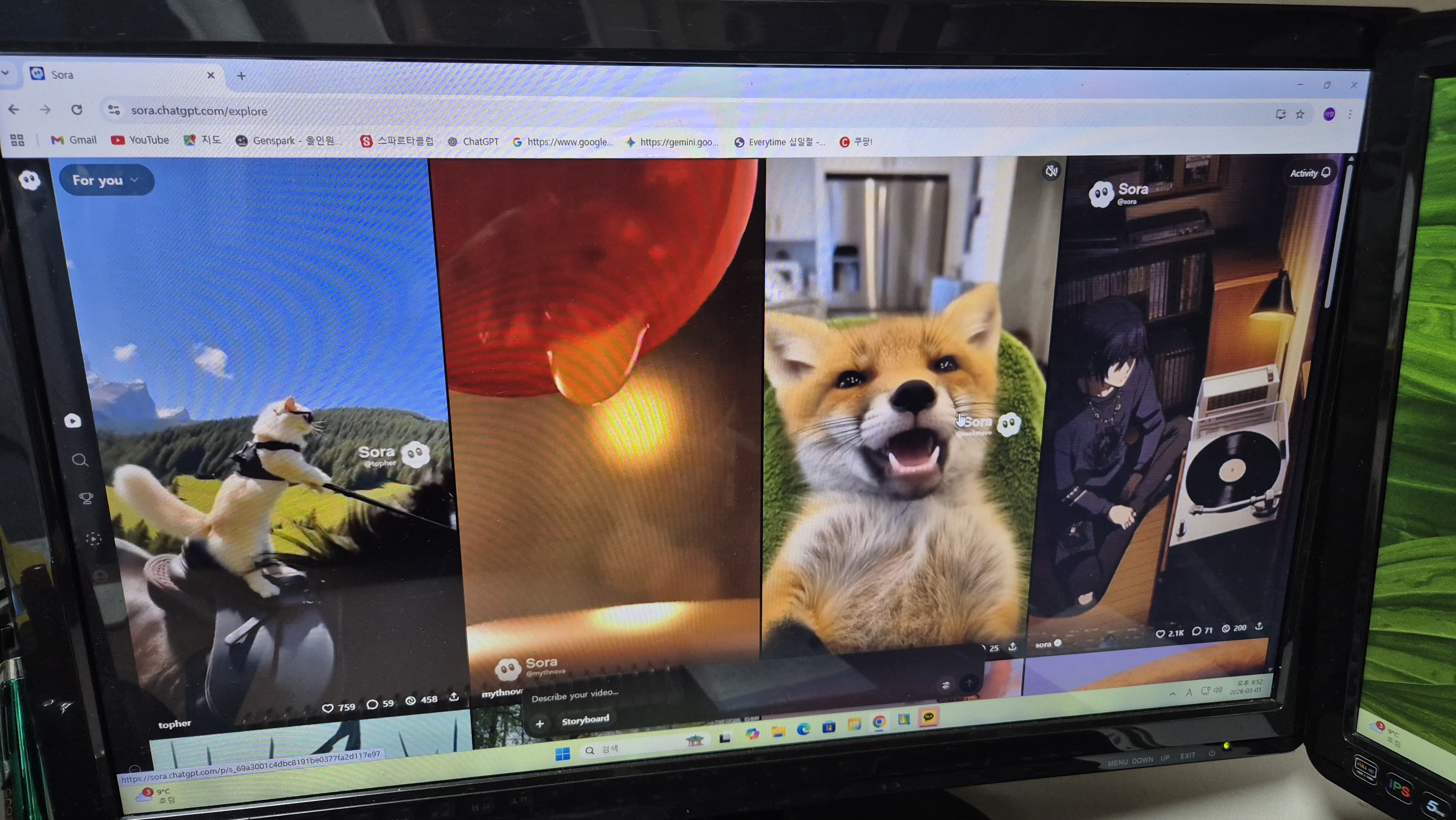The width and height of the screenshot is (1456, 820).
Task: Open the dashed-circle play icon in sidebar
Action: (93, 539)
